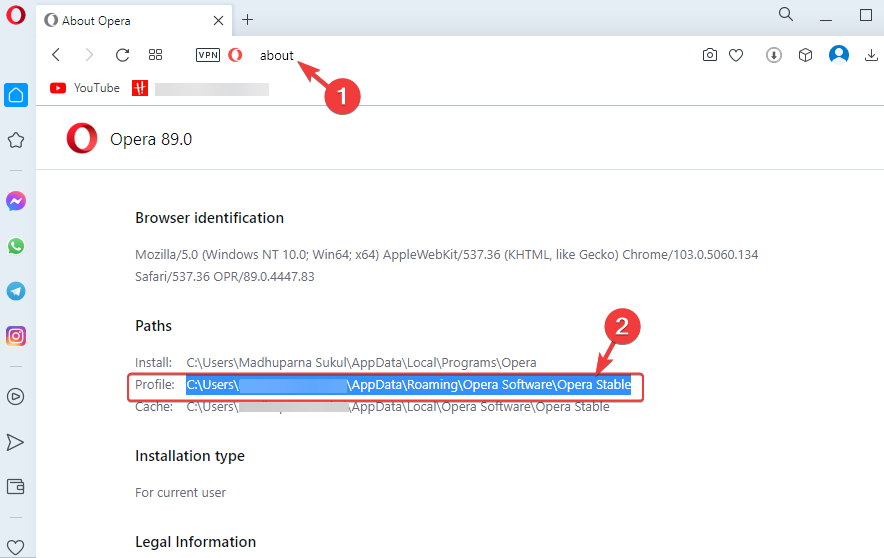Click the Home icon in sidebar
884x558 pixels.
tap(16, 95)
